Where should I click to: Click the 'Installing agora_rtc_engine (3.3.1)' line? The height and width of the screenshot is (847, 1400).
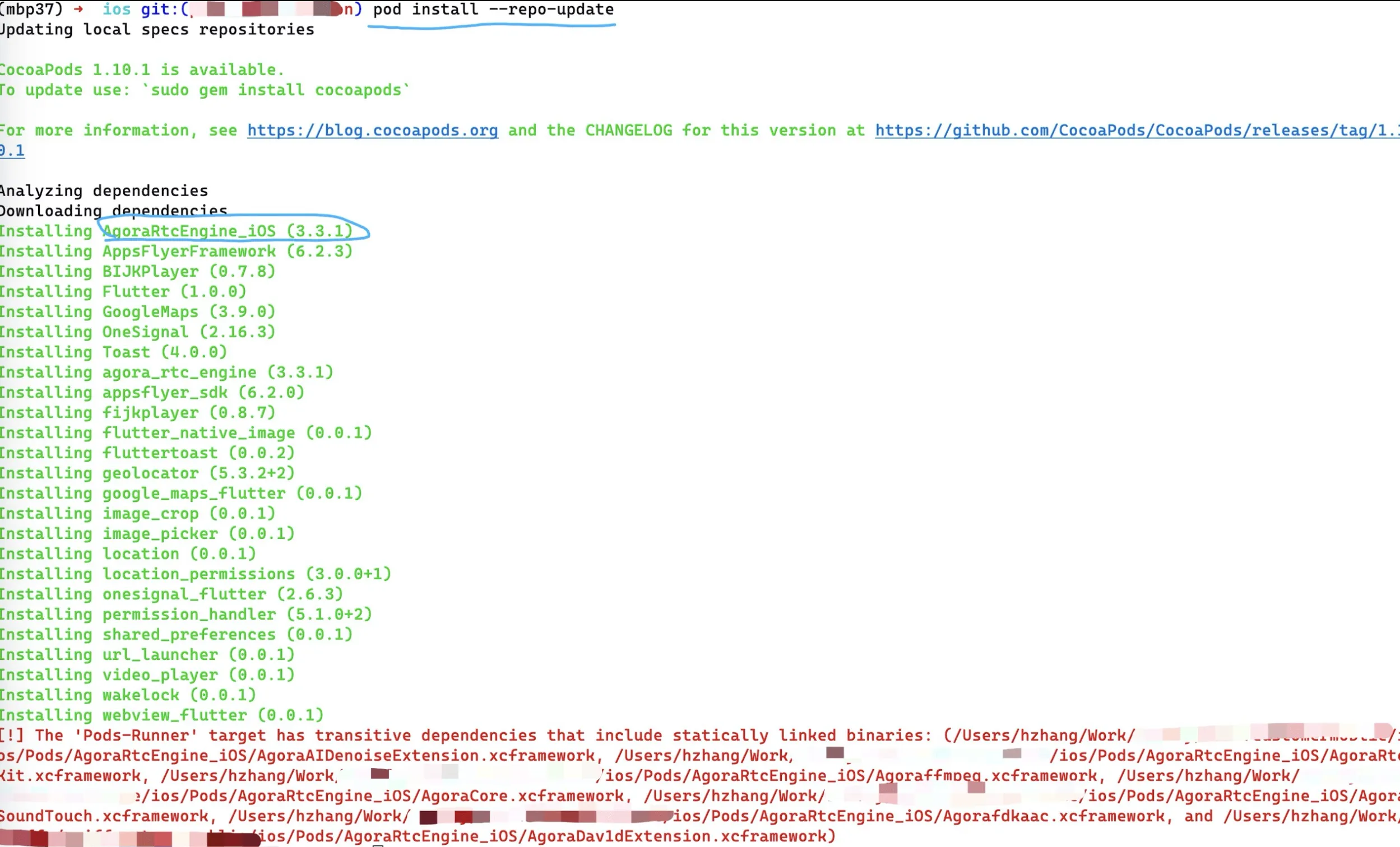click(166, 373)
